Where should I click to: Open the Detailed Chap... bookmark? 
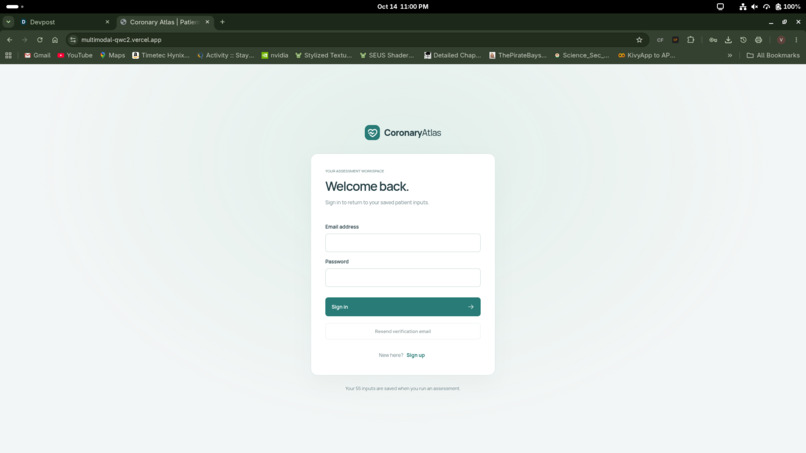pos(452,55)
